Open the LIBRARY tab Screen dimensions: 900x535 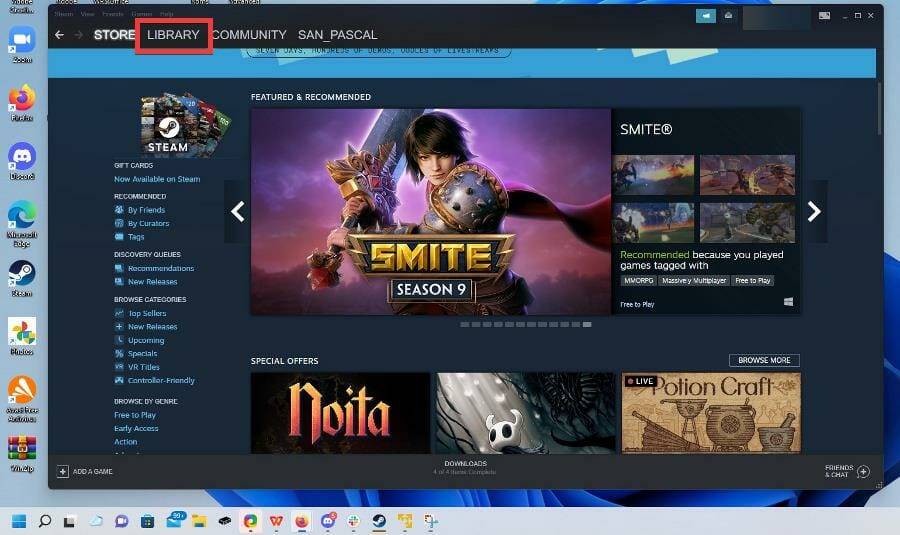(x=173, y=35)
